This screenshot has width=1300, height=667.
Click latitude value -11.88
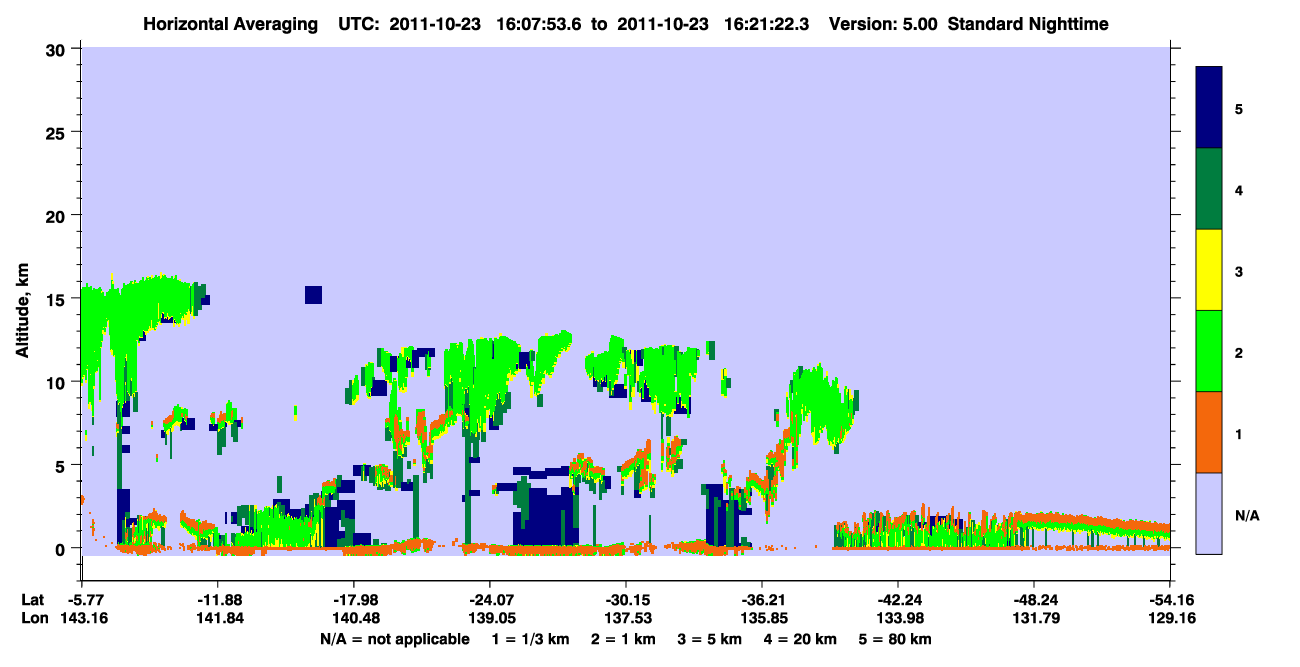[x=217, y=600]
